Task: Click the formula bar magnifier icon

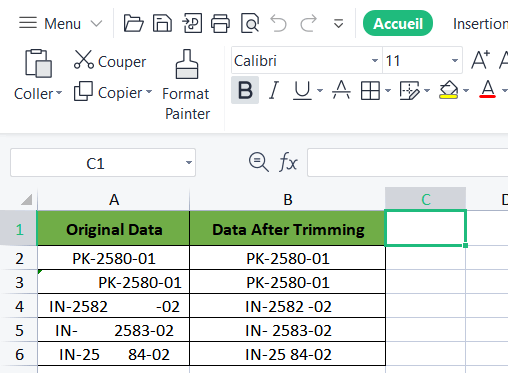Action: (259, 162)
